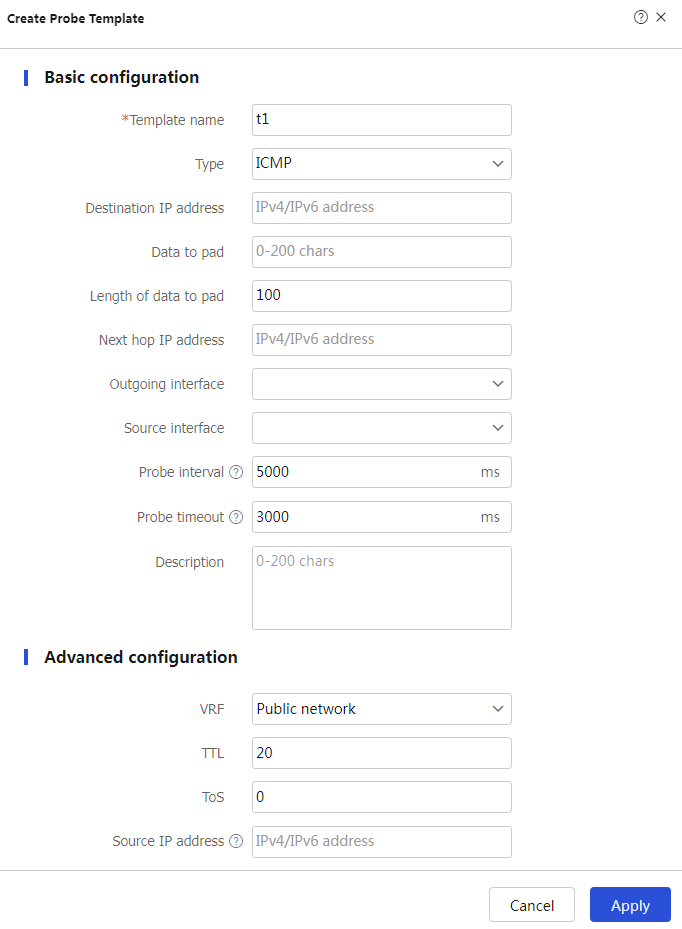Click the ToS input field
The width and height of the screenshot is (682, 929).
click(381, 797)
